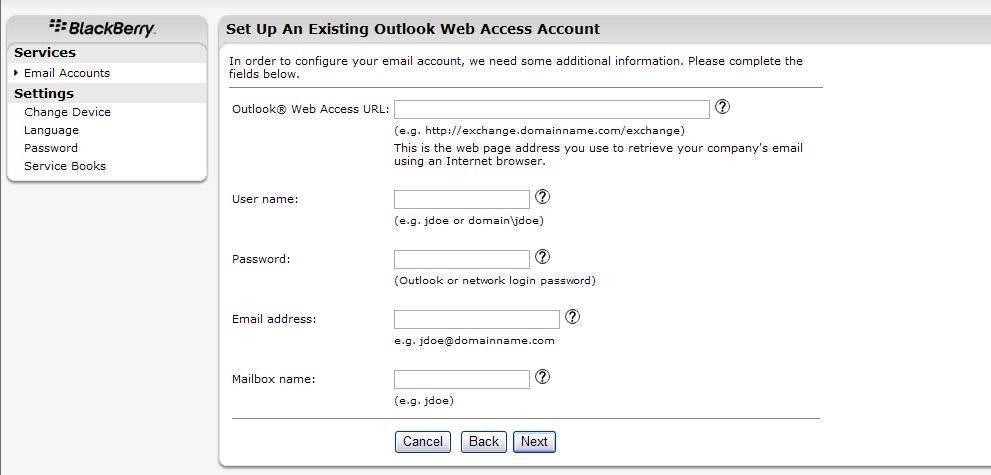Click the Cancel button
Viewport: 991px width, 475px height.
tap(423, 442)
